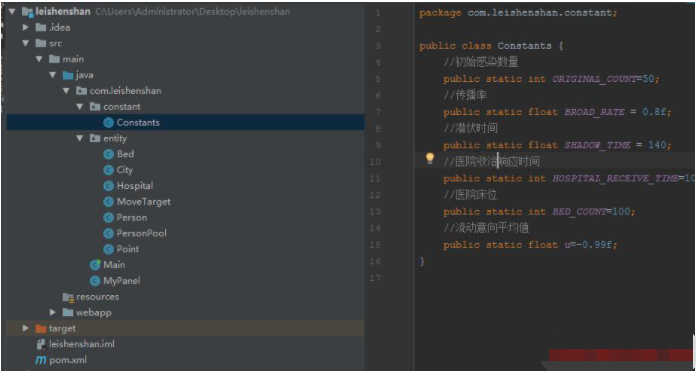
Task: Select the Main class name
Action: 114,265
